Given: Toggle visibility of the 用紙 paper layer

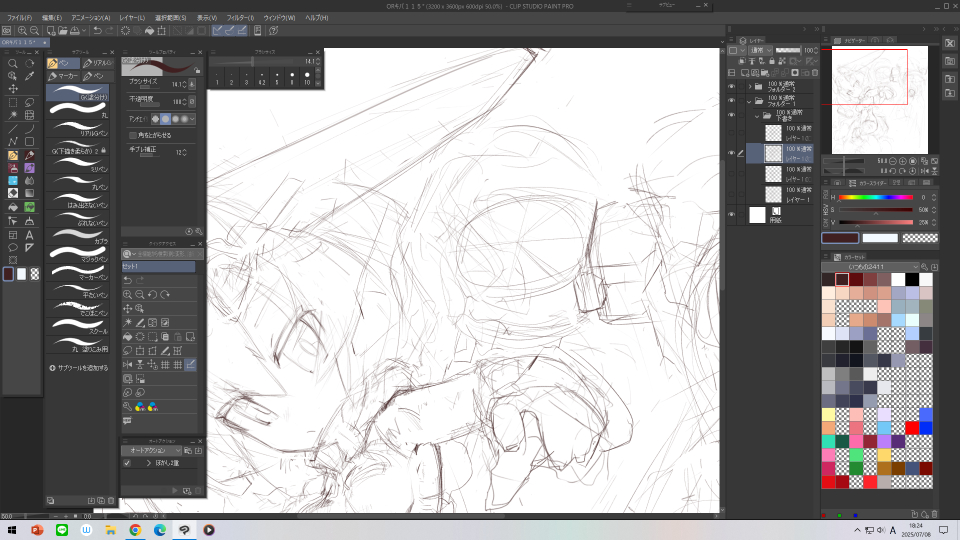Looking at the screenshot, I should coord(731,214).
